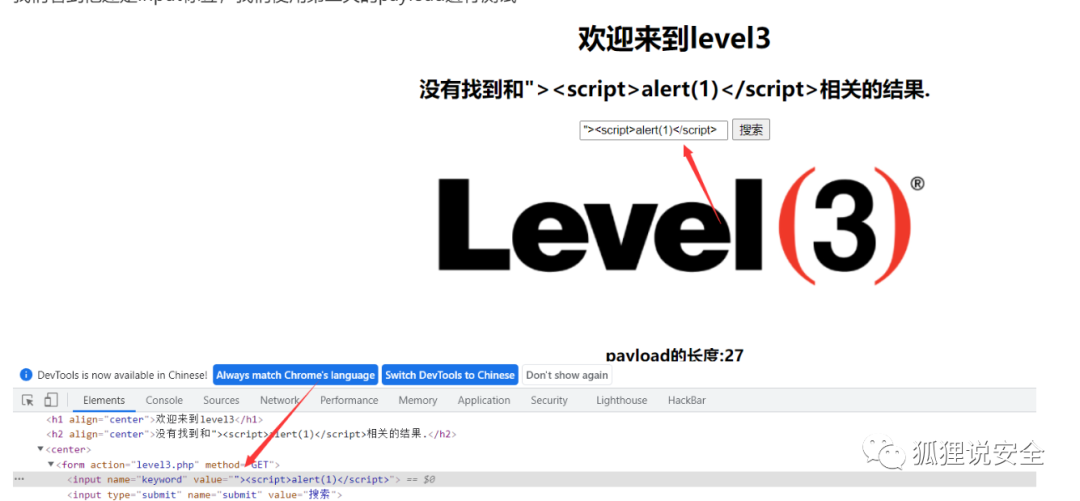Click the 没有找到和 result heading text
1080x501 pixels.
click(x=674, y=90)
